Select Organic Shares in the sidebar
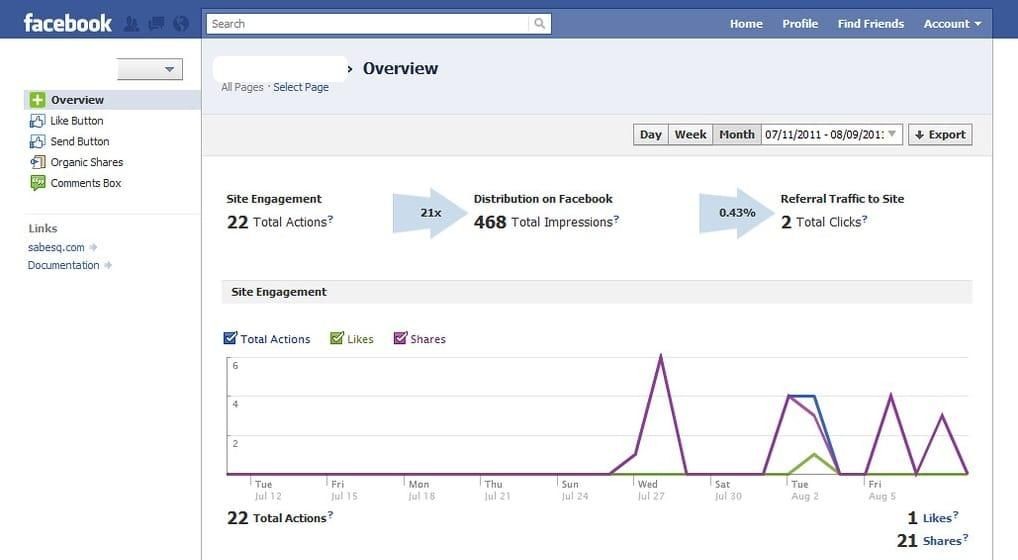The image size is (1018, 560). 87,162
